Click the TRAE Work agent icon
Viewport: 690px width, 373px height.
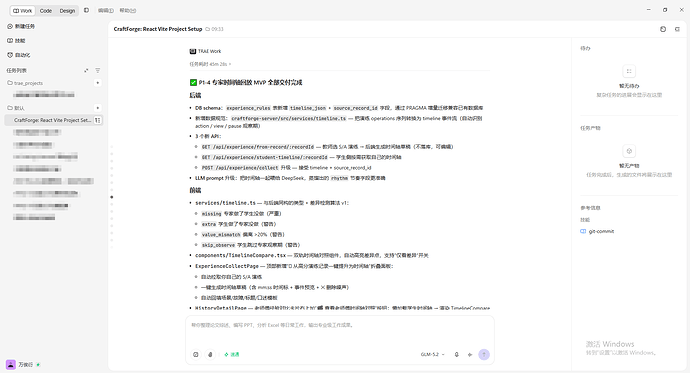(x=193, y=51)
